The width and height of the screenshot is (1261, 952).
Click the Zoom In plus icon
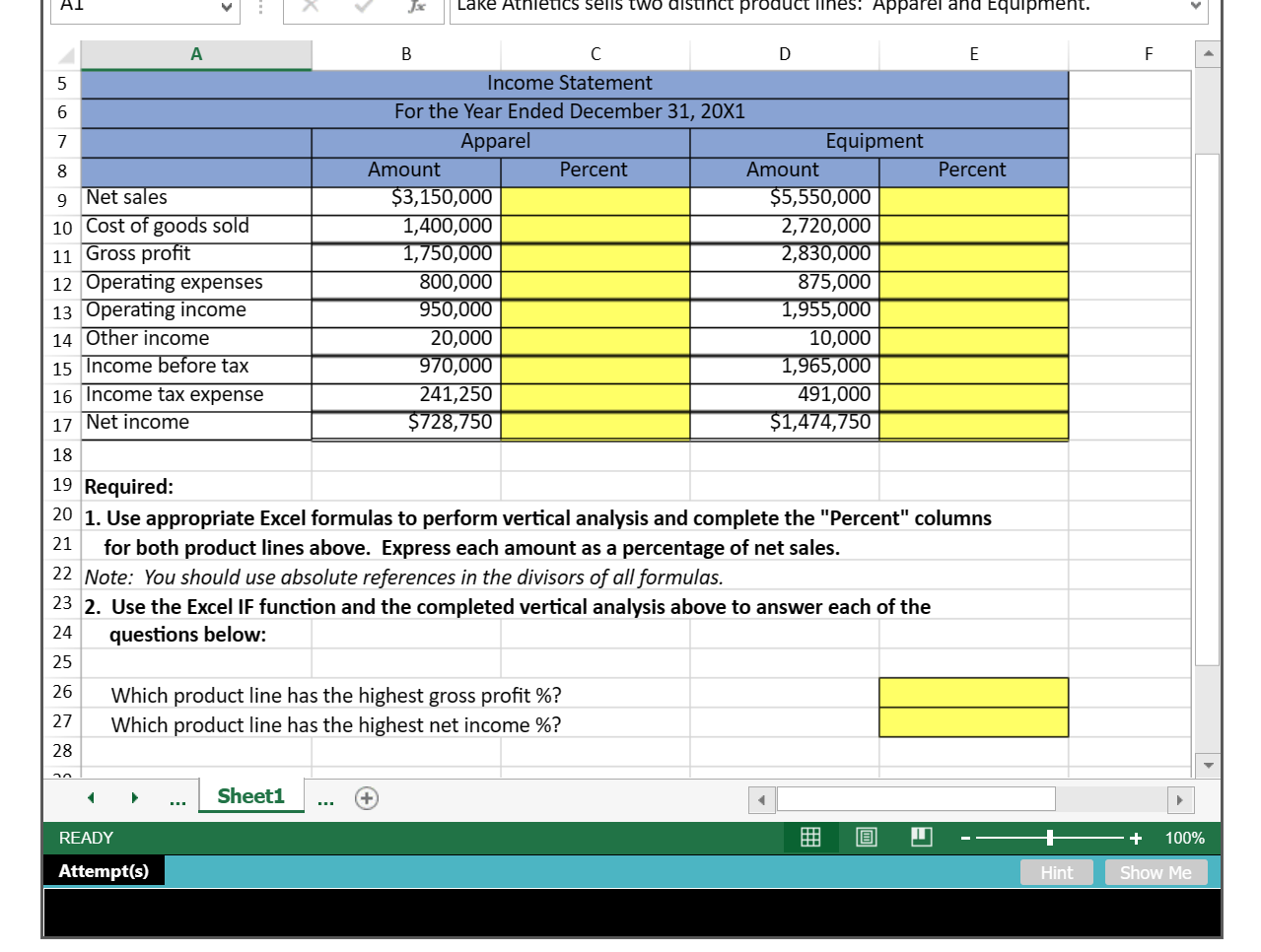(x=1135, y=837)
